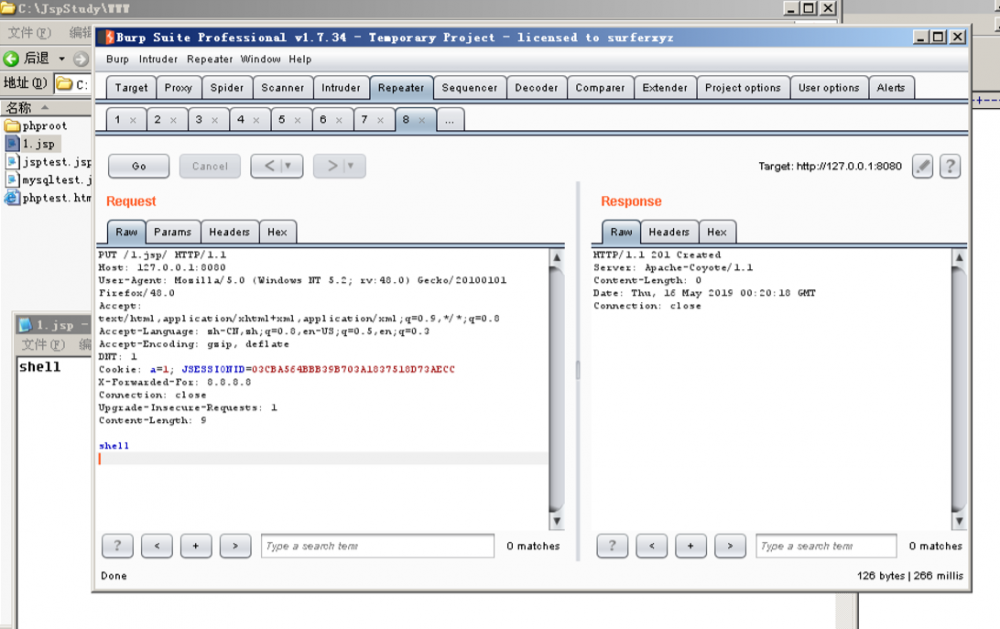Switch request view to Params
This screenshot has width=1000, height=629.
point(173,232)
